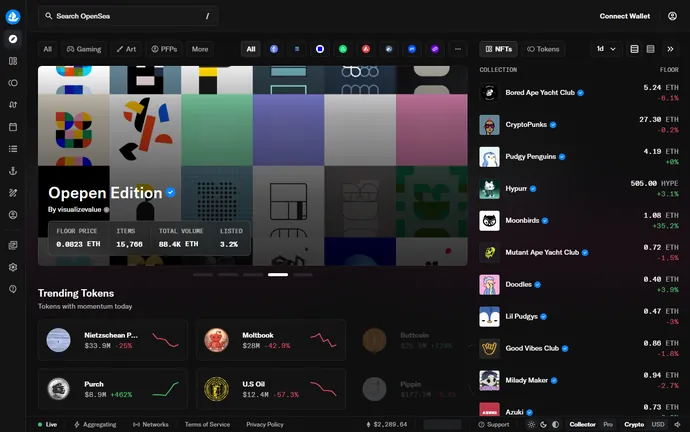The image size is (690, 432).
Task: Expand the More categories dropdown
Action: point(200,49)
